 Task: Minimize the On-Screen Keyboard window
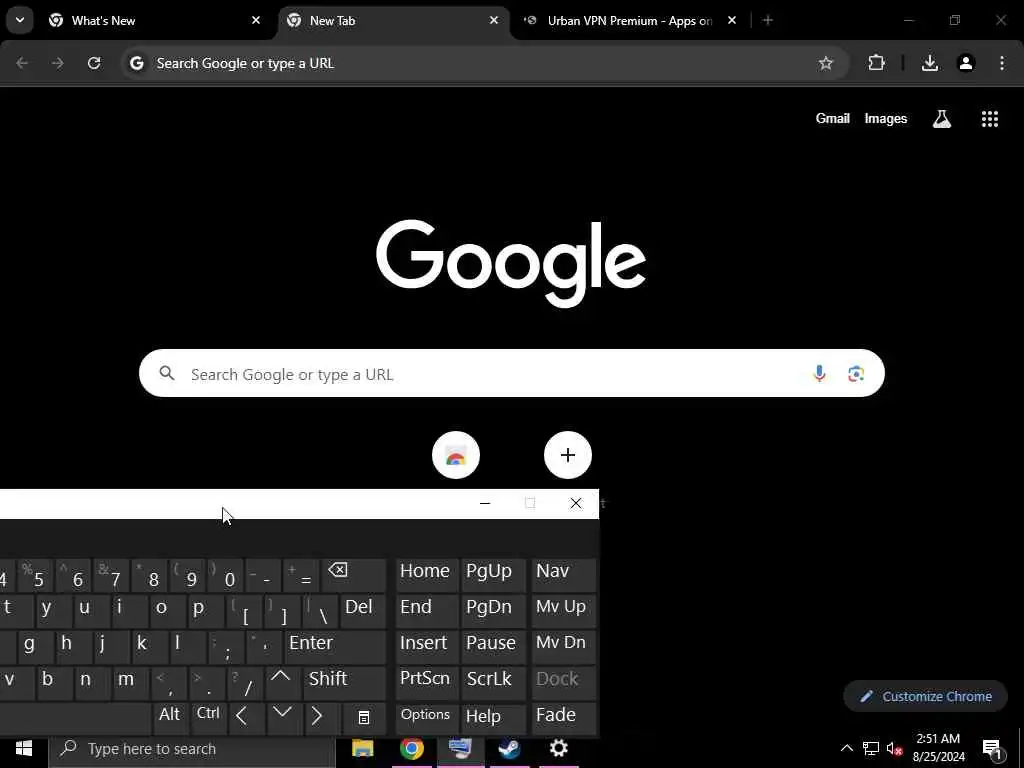pyautogui.click(x=485, y=504)
